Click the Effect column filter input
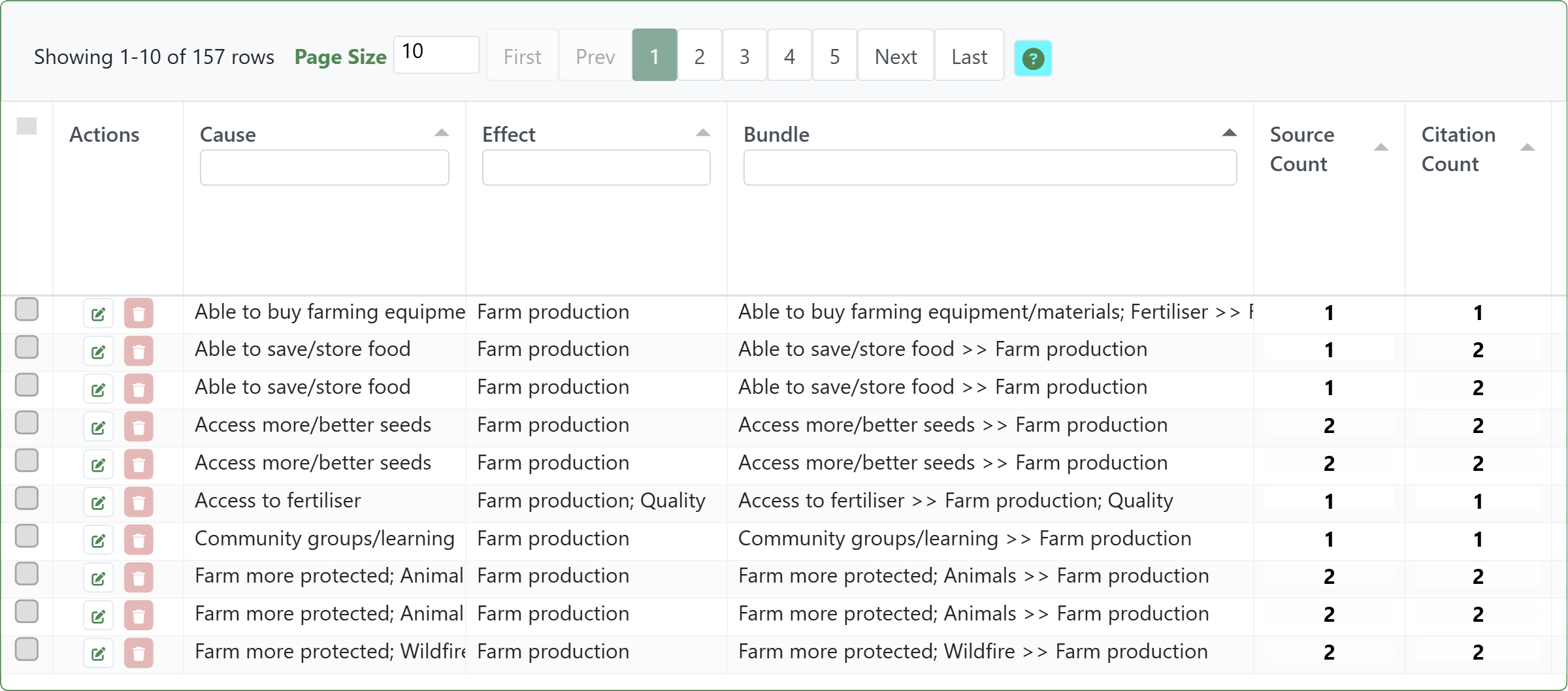The image size is (1568, 691). tap(596, 168)
